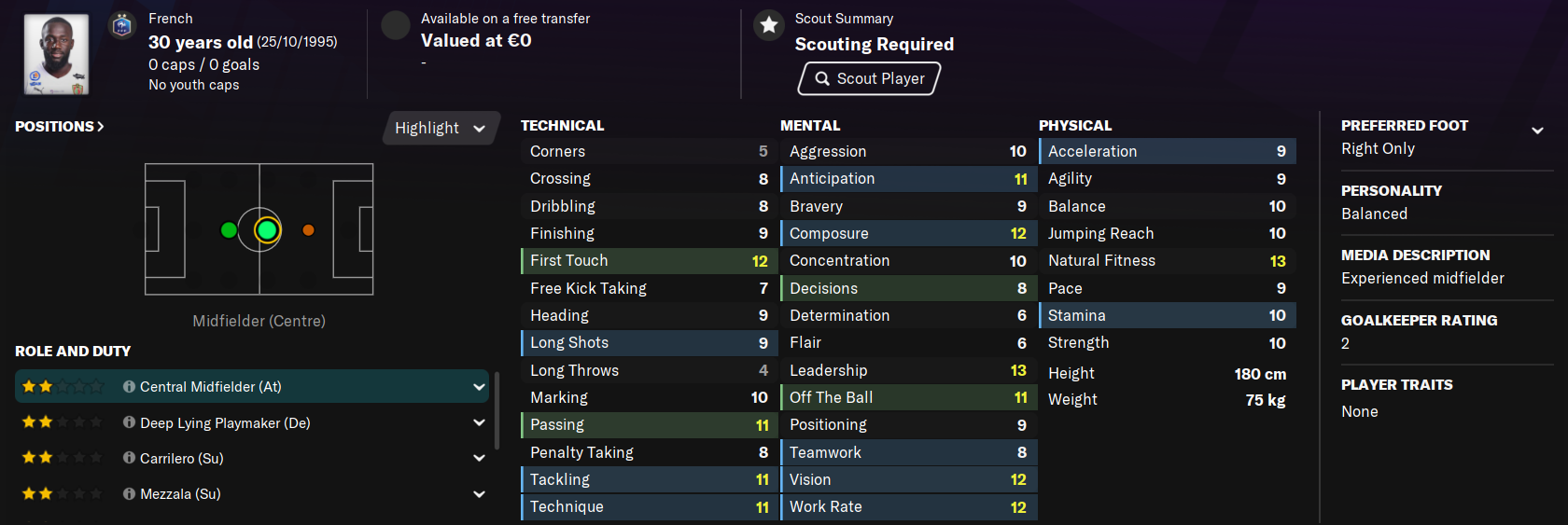Expand the Central Midfielder (At) role chevron
The image size is (1568, 525).
479,386
